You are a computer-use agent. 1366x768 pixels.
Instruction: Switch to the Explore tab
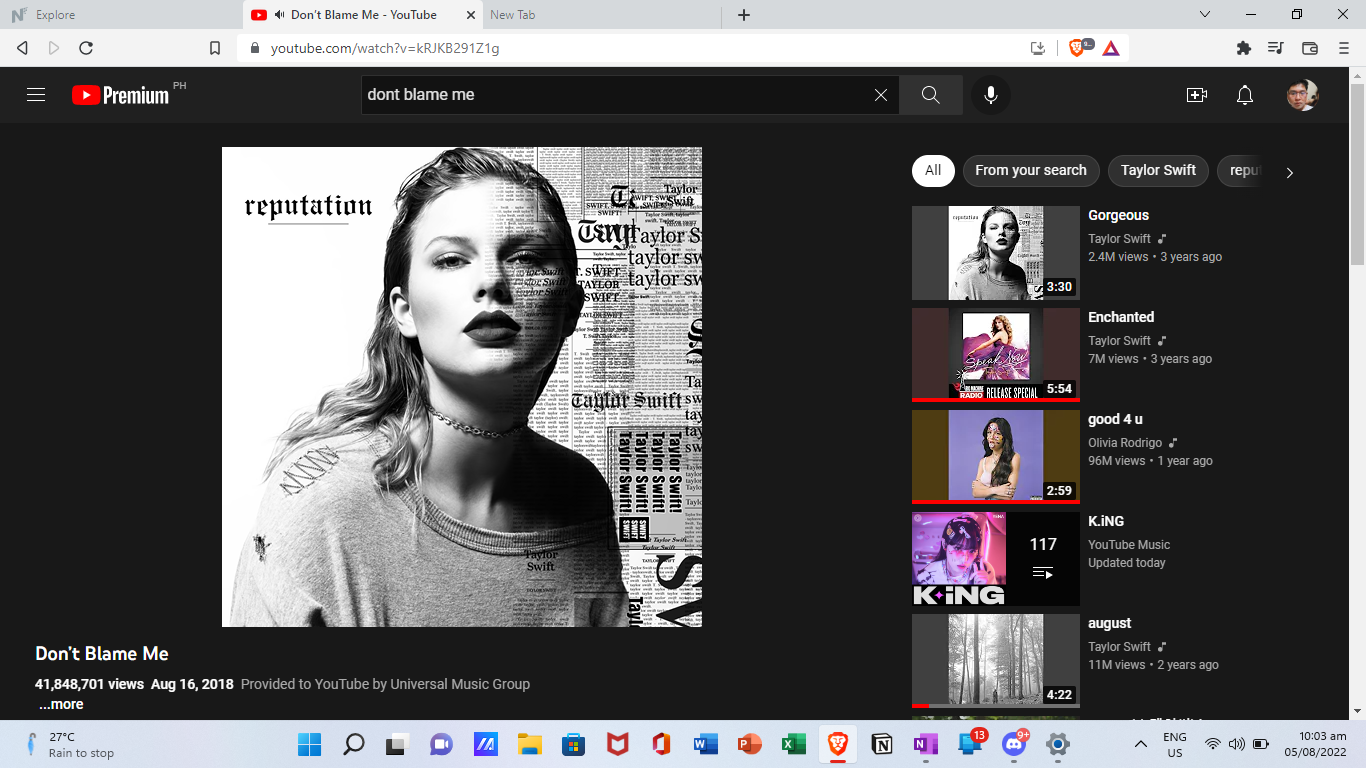point(120,15)
